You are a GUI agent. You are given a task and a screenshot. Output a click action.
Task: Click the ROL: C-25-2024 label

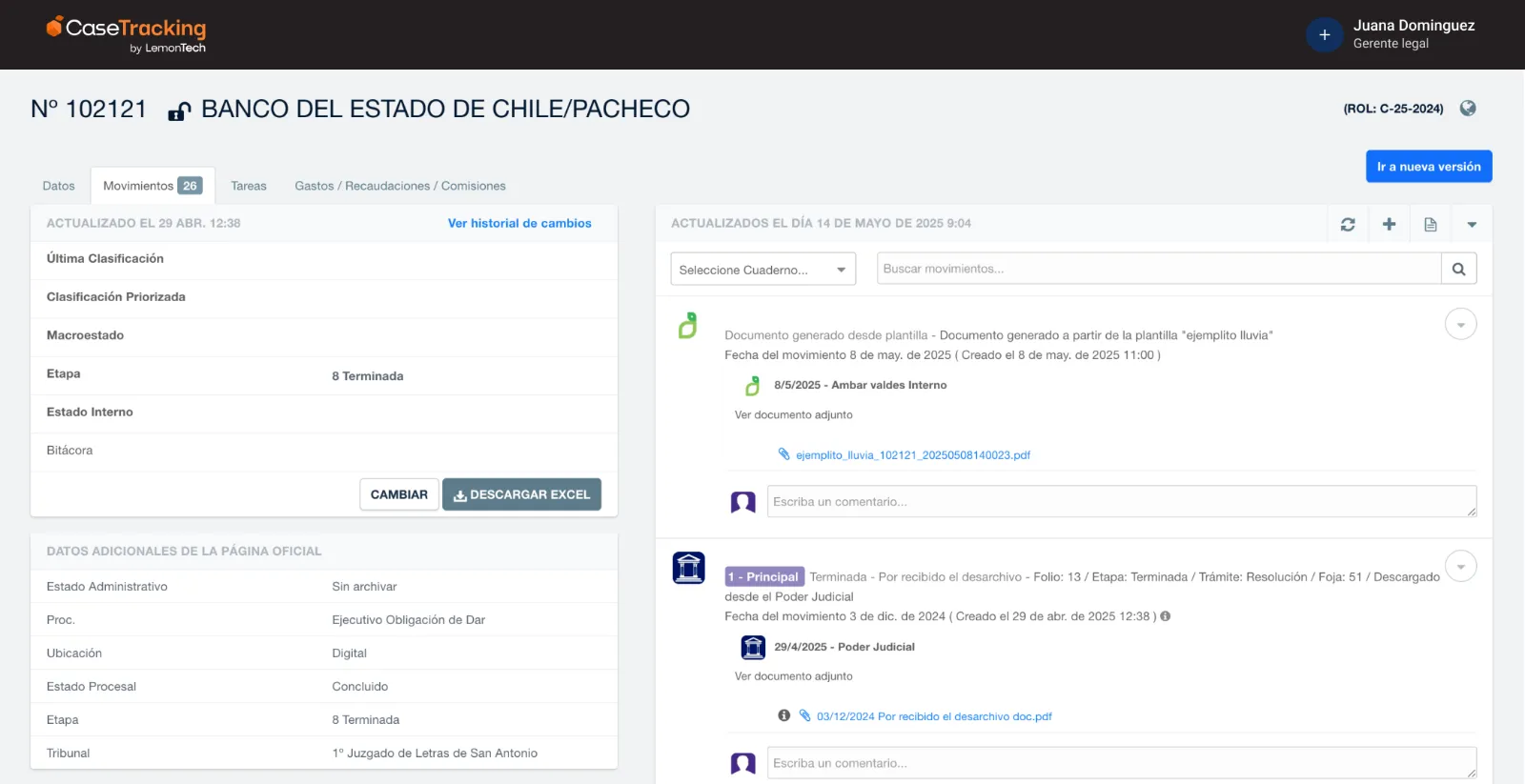click(1393, 109)
